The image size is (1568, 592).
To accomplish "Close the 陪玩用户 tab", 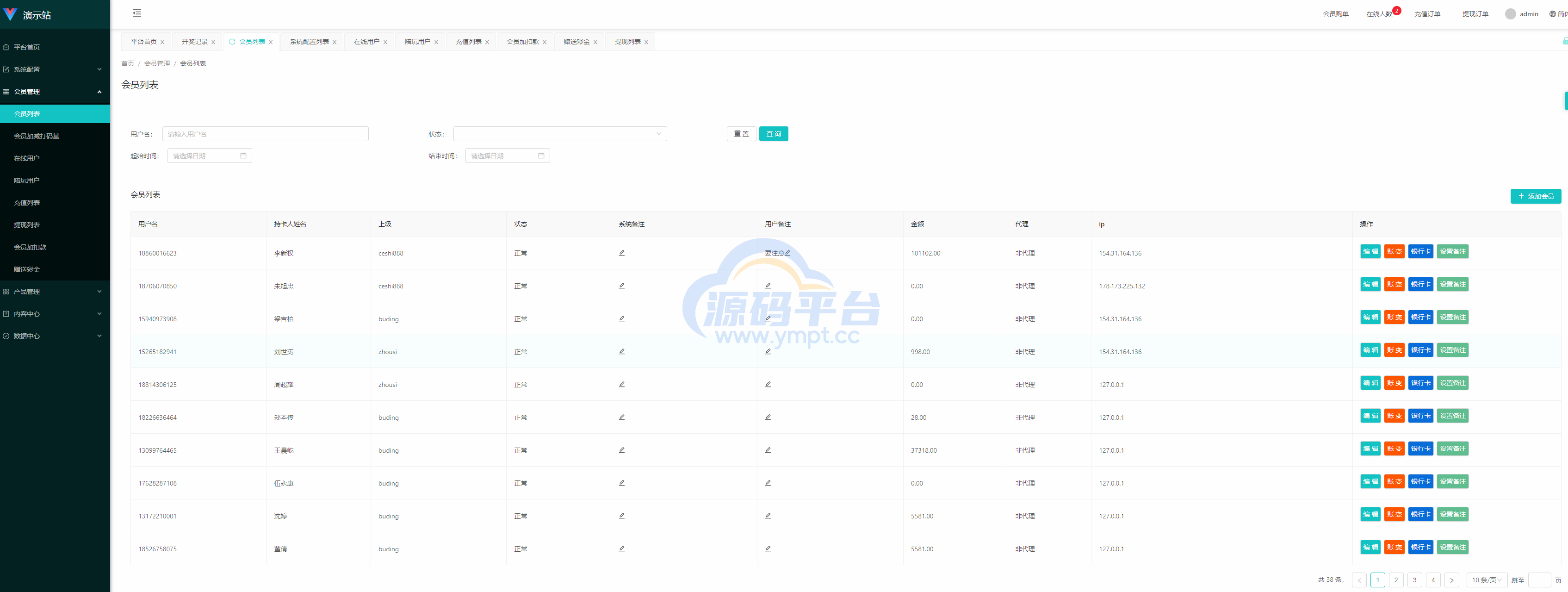I will [x=436, y=42].
